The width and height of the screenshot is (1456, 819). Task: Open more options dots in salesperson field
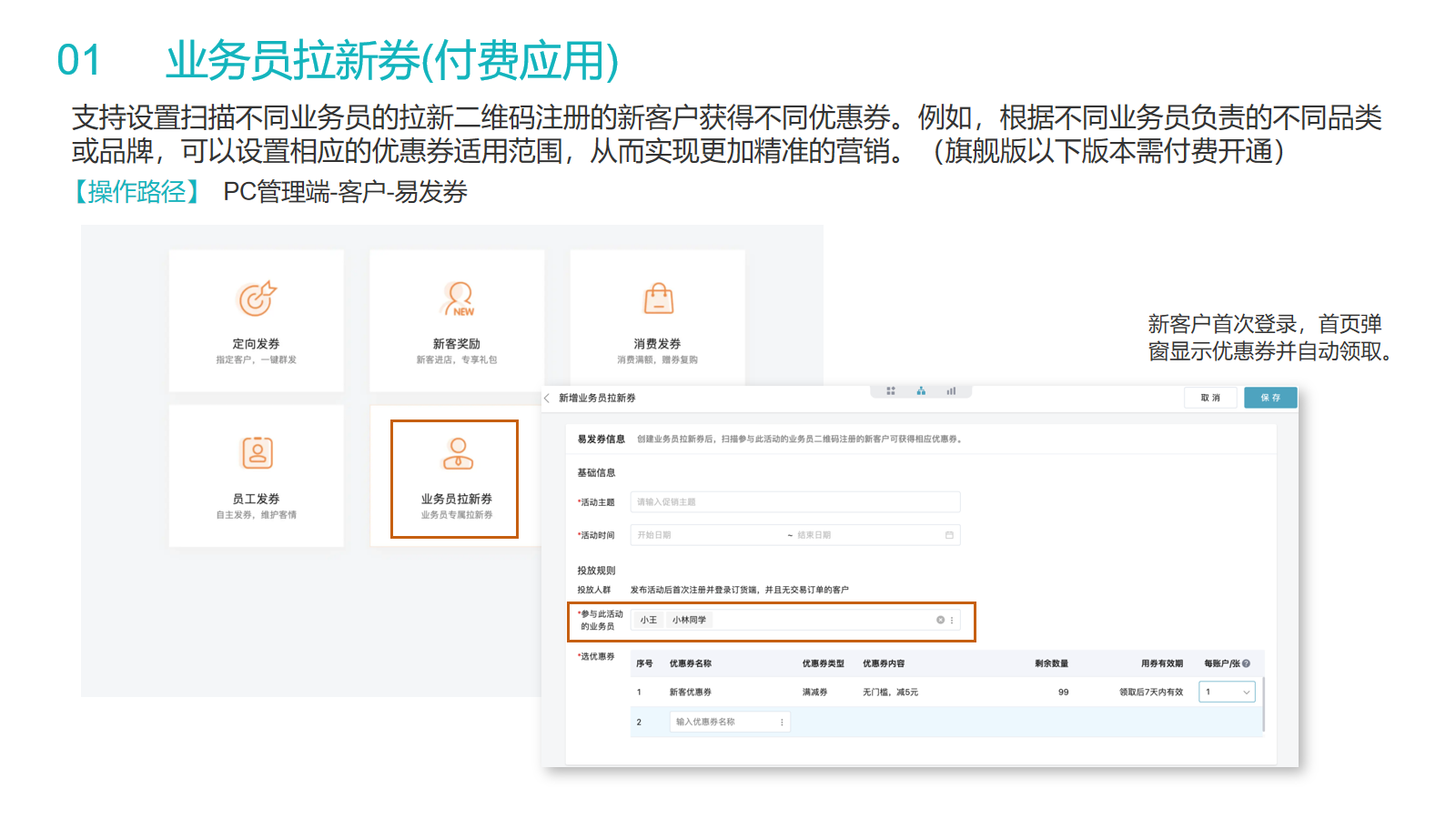click(x=952, y=620)
